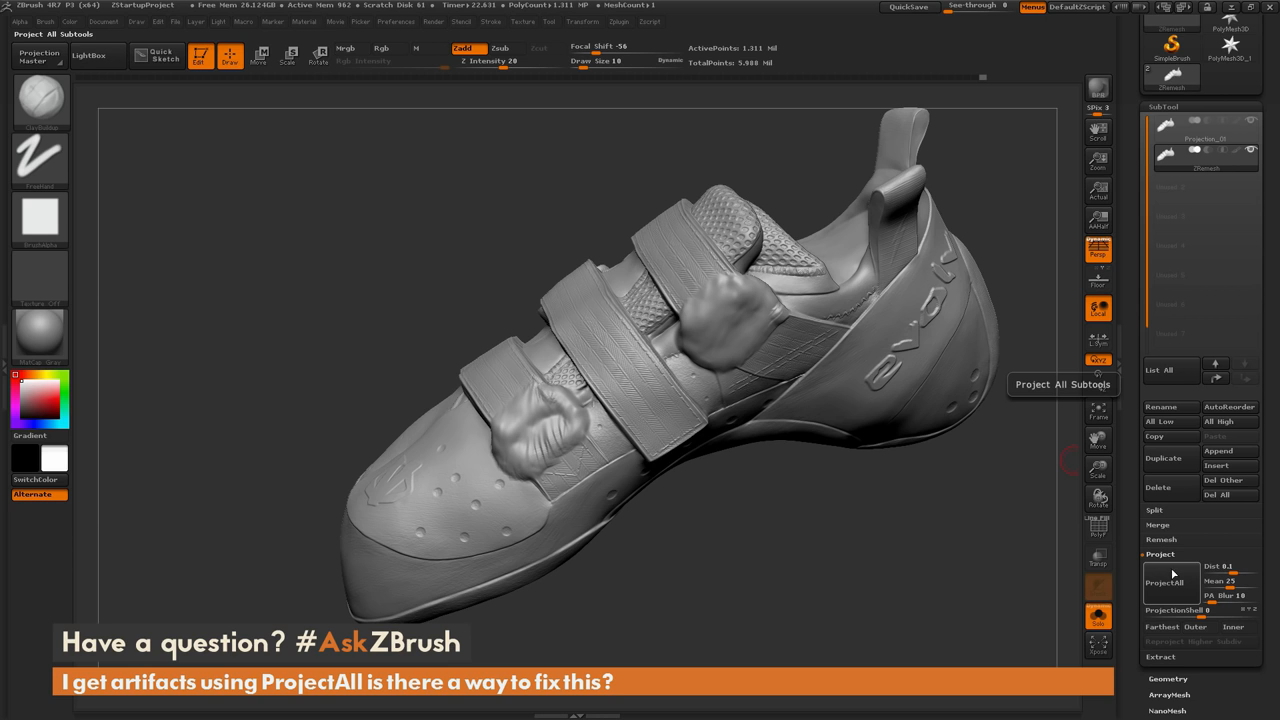Click the QuickSave button
The height and width of the screenshot is (720, 1280).
pyautogui.click(x=909, y=7)
